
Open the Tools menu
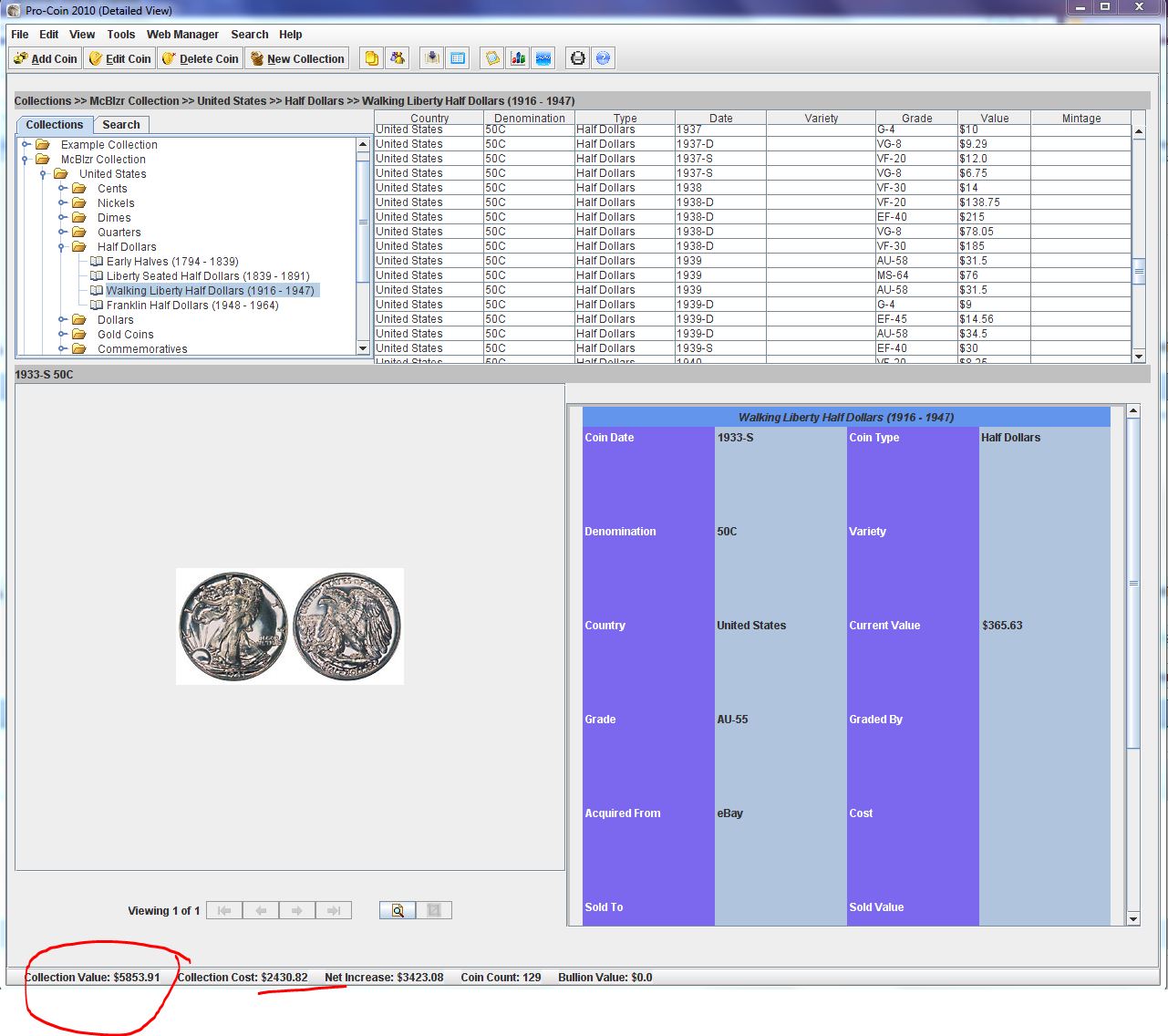click(120, 35)
